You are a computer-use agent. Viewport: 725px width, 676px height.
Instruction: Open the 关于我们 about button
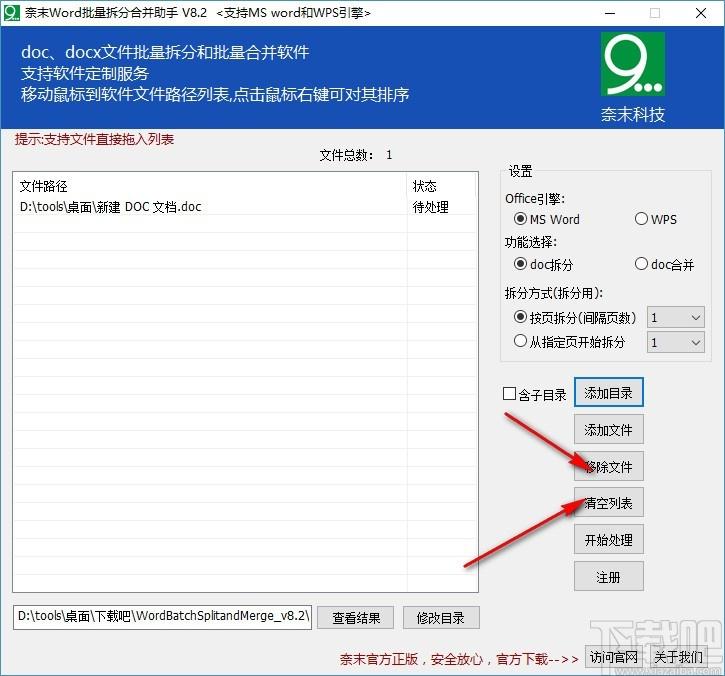click(678, 657)
